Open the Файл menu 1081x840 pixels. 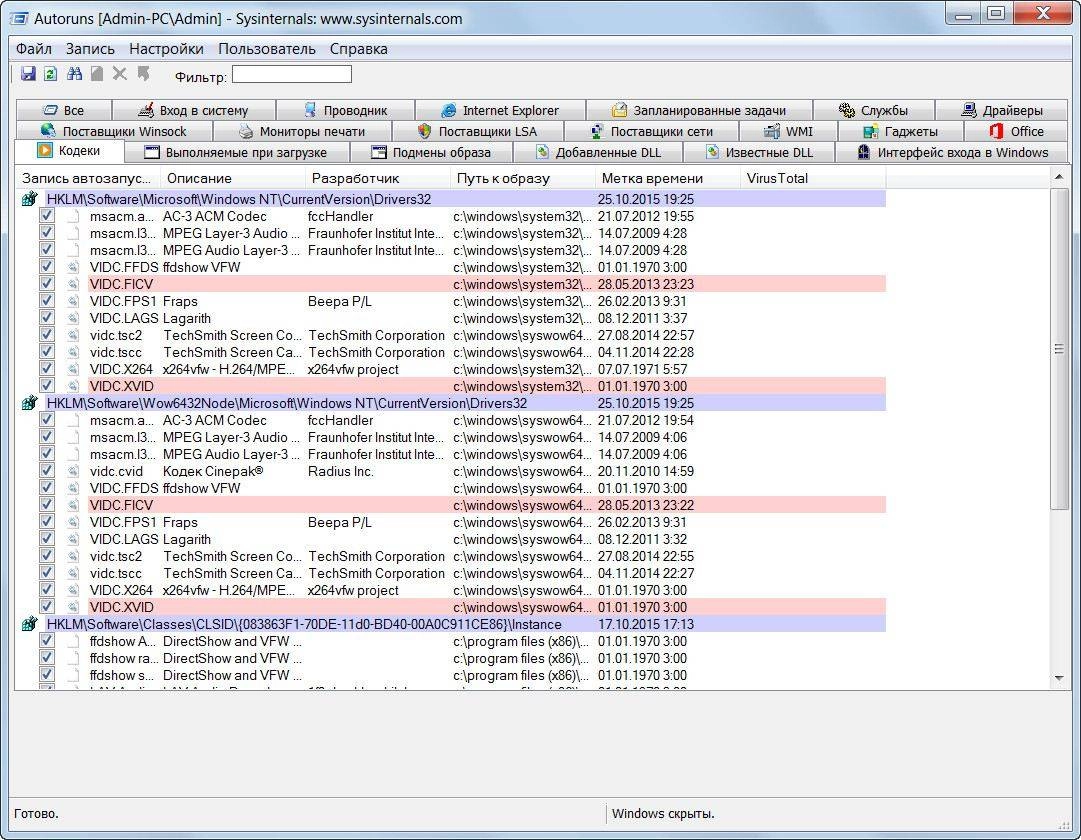pyautogui.click(x=34, y=49)
